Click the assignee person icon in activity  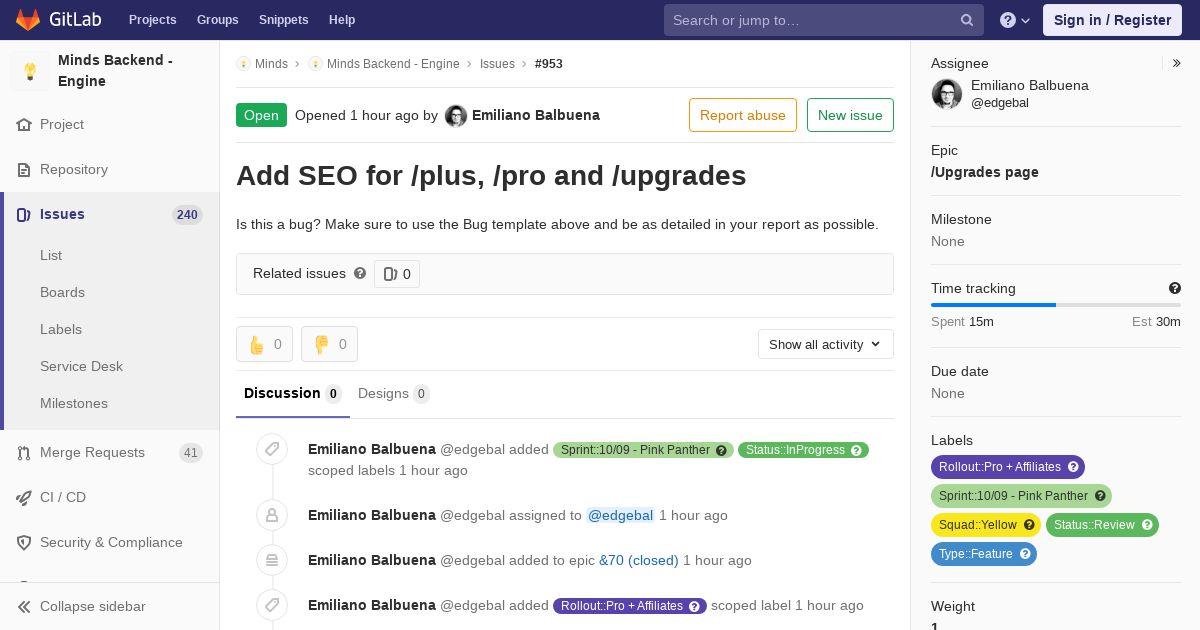click(x=272, y=516)
